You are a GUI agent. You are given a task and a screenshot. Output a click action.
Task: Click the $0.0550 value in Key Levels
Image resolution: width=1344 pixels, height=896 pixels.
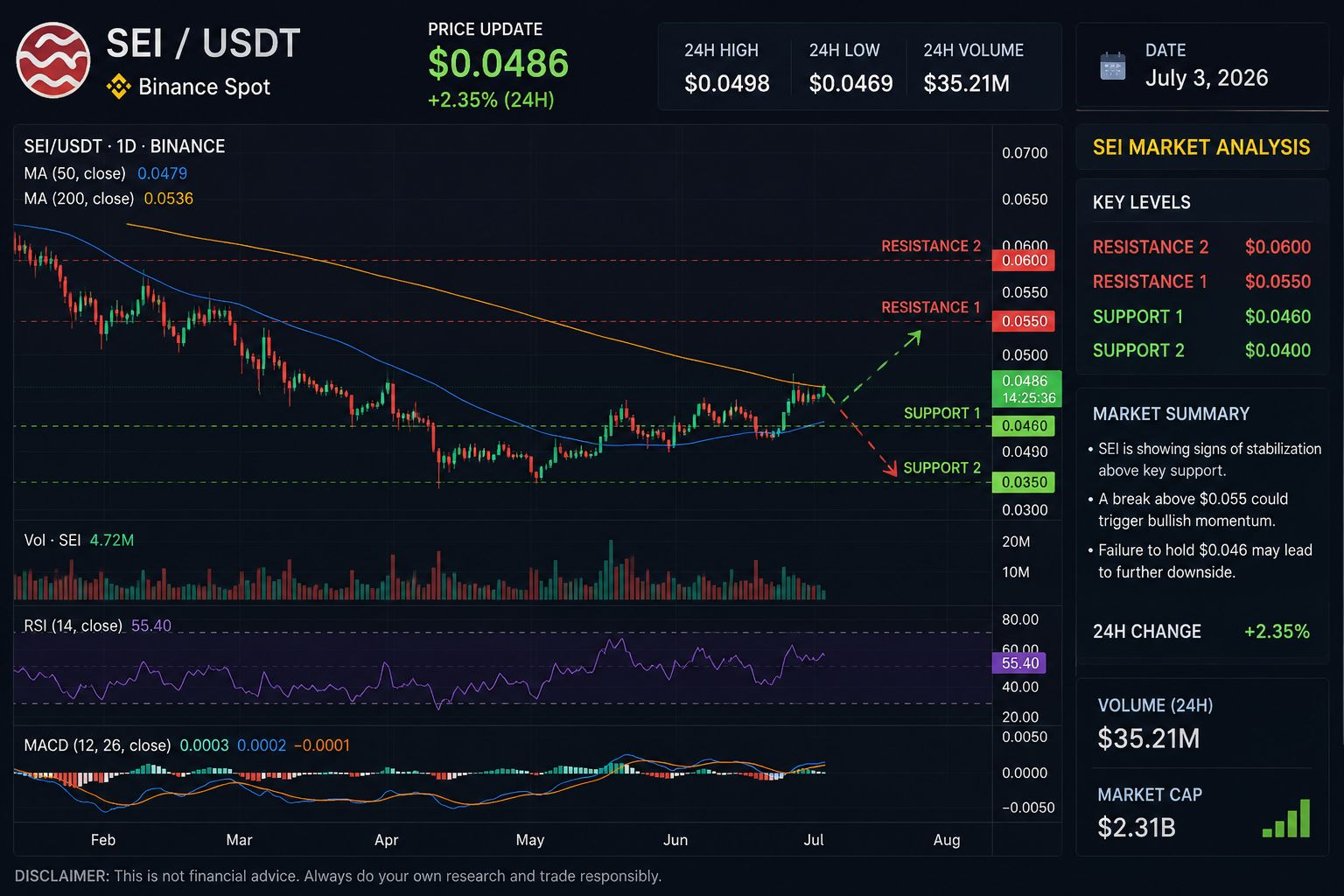(x=1277, y=282)
